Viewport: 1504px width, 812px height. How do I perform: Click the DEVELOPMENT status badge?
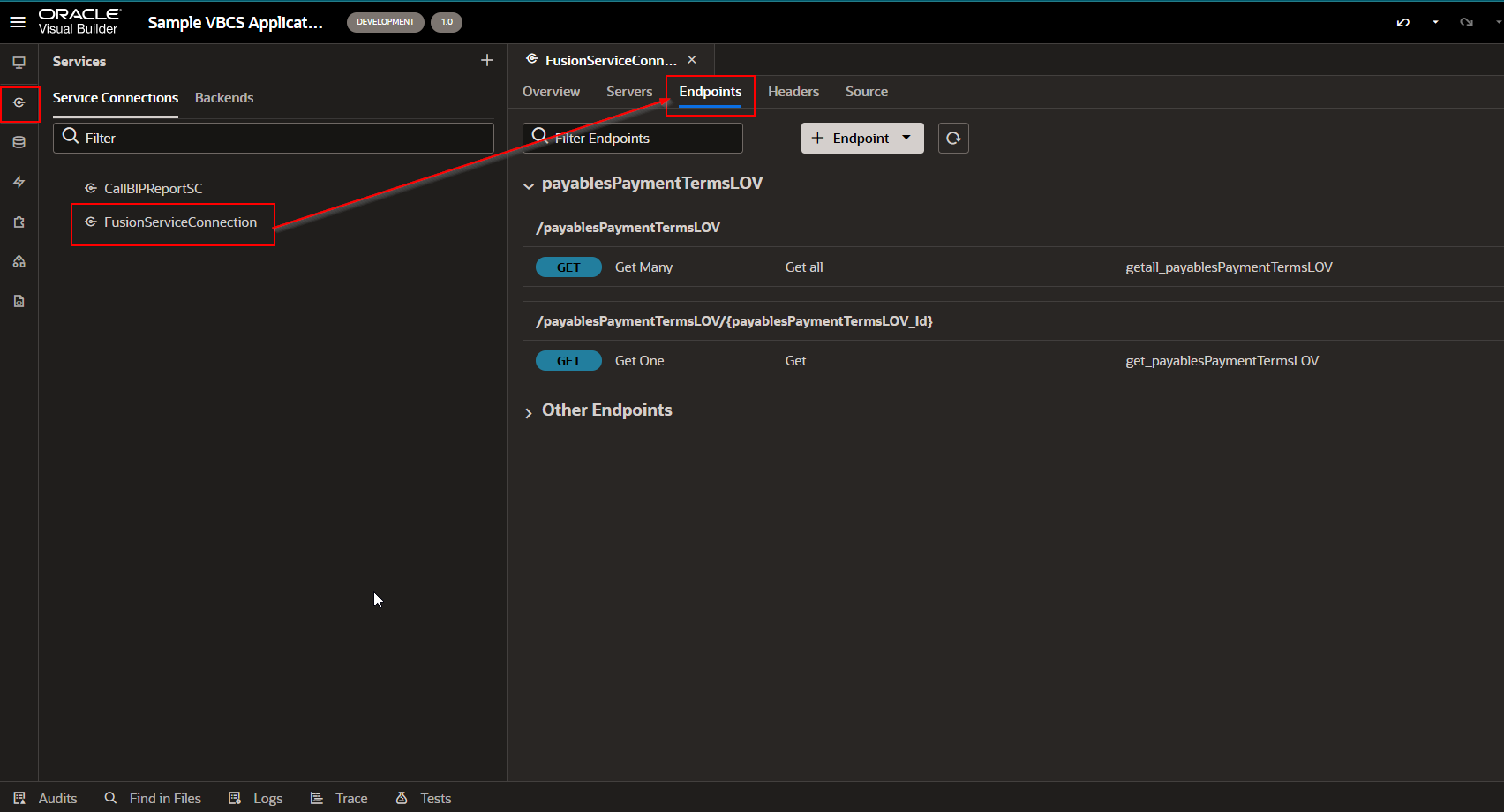point(386,22)
